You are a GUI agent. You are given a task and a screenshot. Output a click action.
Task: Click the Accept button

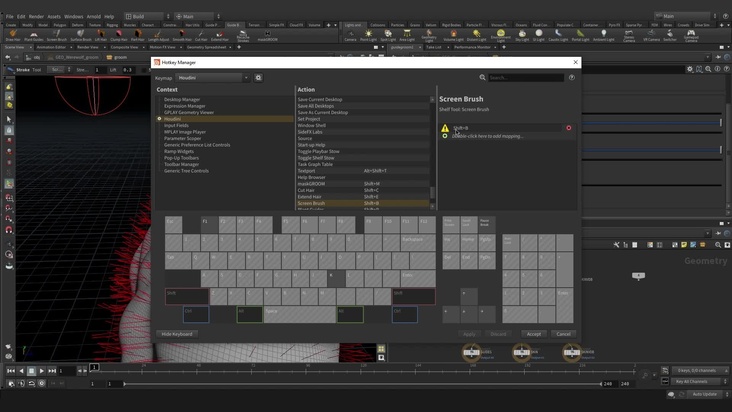point(534,334)
